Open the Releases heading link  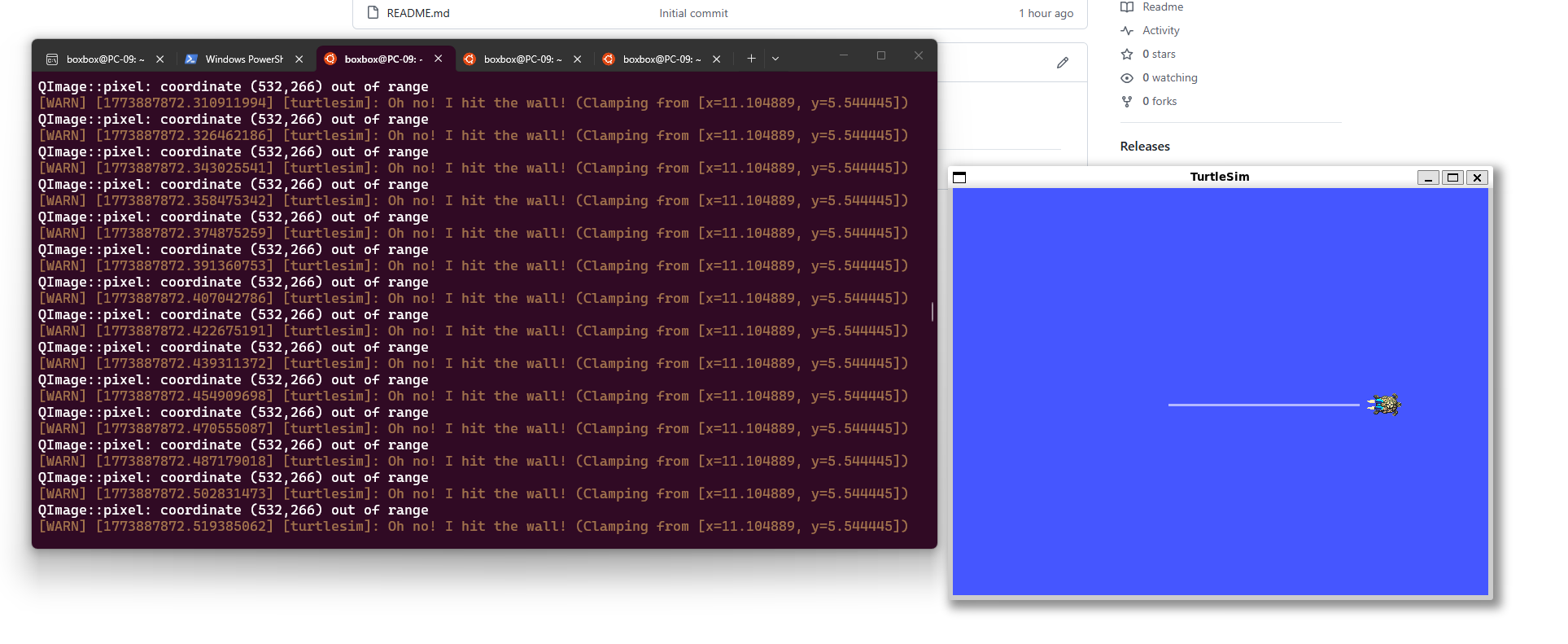(x=1145, y=147)
